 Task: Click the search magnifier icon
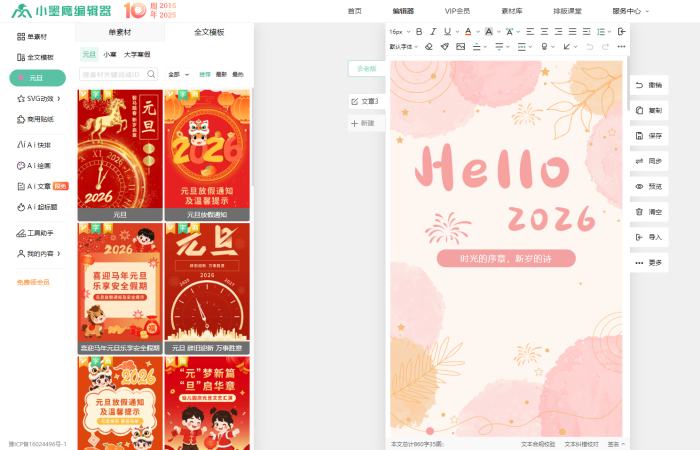point(152,74)
